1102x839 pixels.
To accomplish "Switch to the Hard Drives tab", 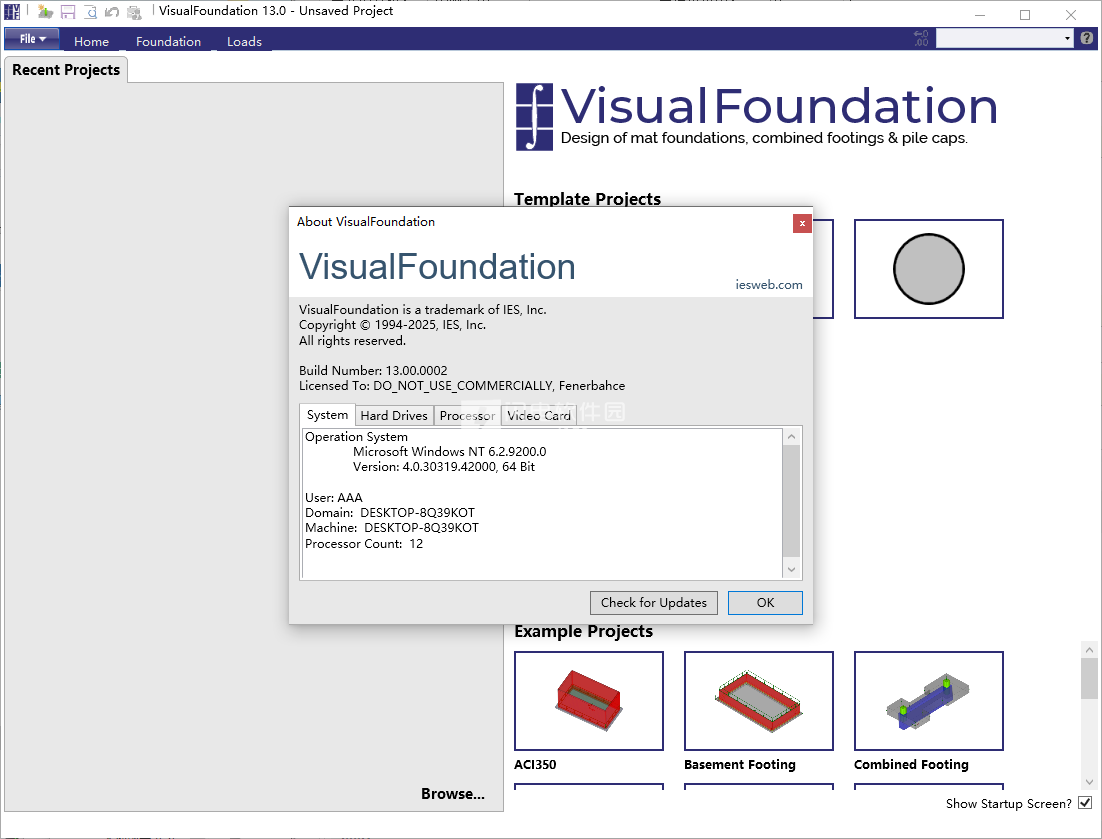I will [x=394, y=416].
